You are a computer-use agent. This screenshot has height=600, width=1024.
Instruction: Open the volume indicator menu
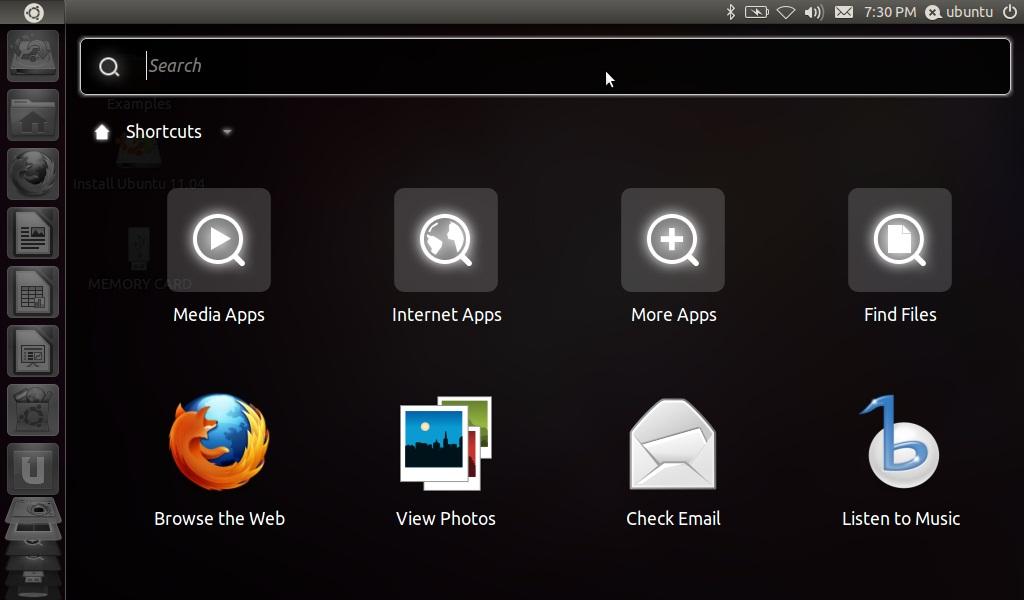[x=814, y=12]
